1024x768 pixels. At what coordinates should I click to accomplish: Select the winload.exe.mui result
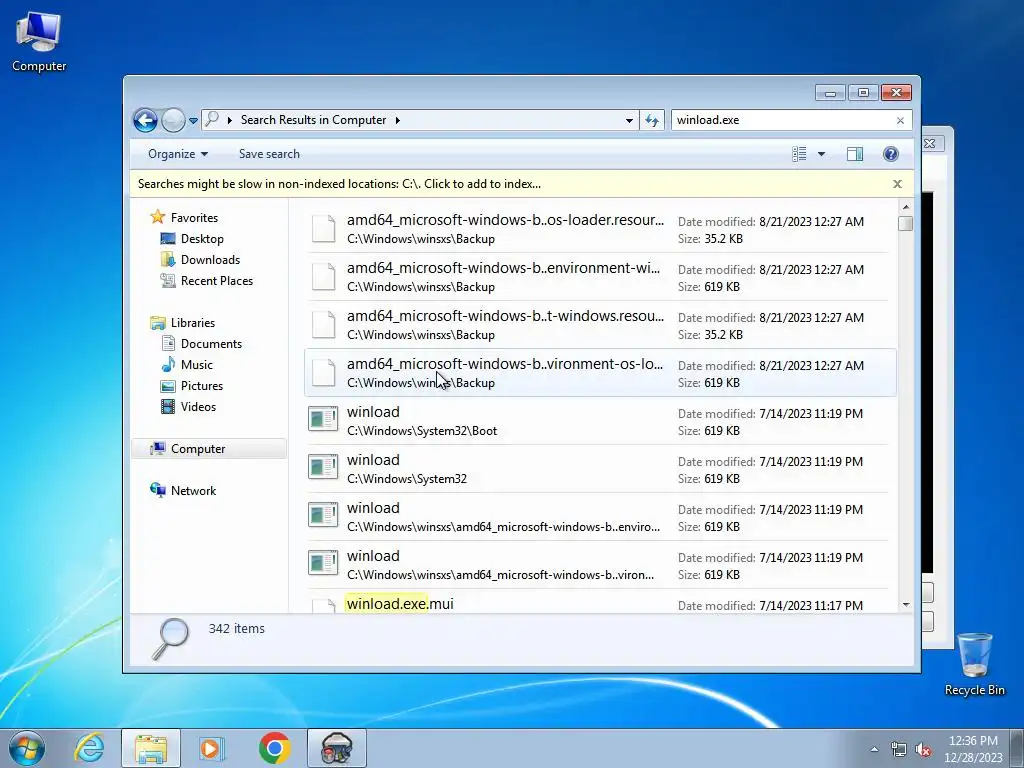pos(598,603)
